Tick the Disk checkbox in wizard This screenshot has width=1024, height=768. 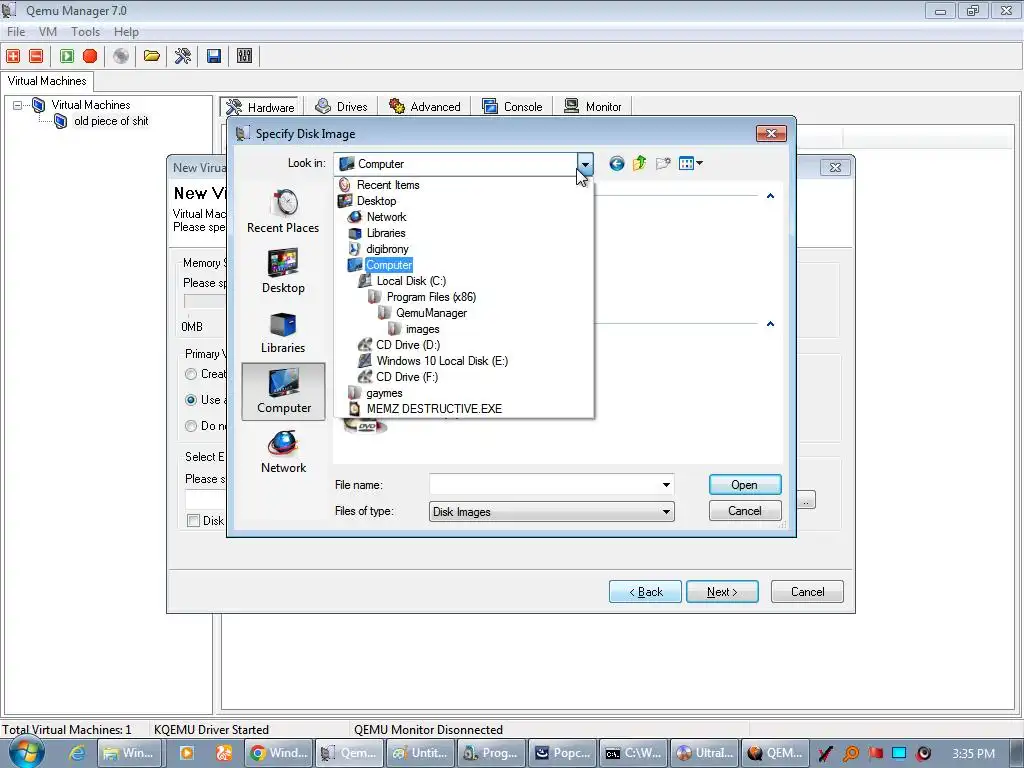[193, 520]
